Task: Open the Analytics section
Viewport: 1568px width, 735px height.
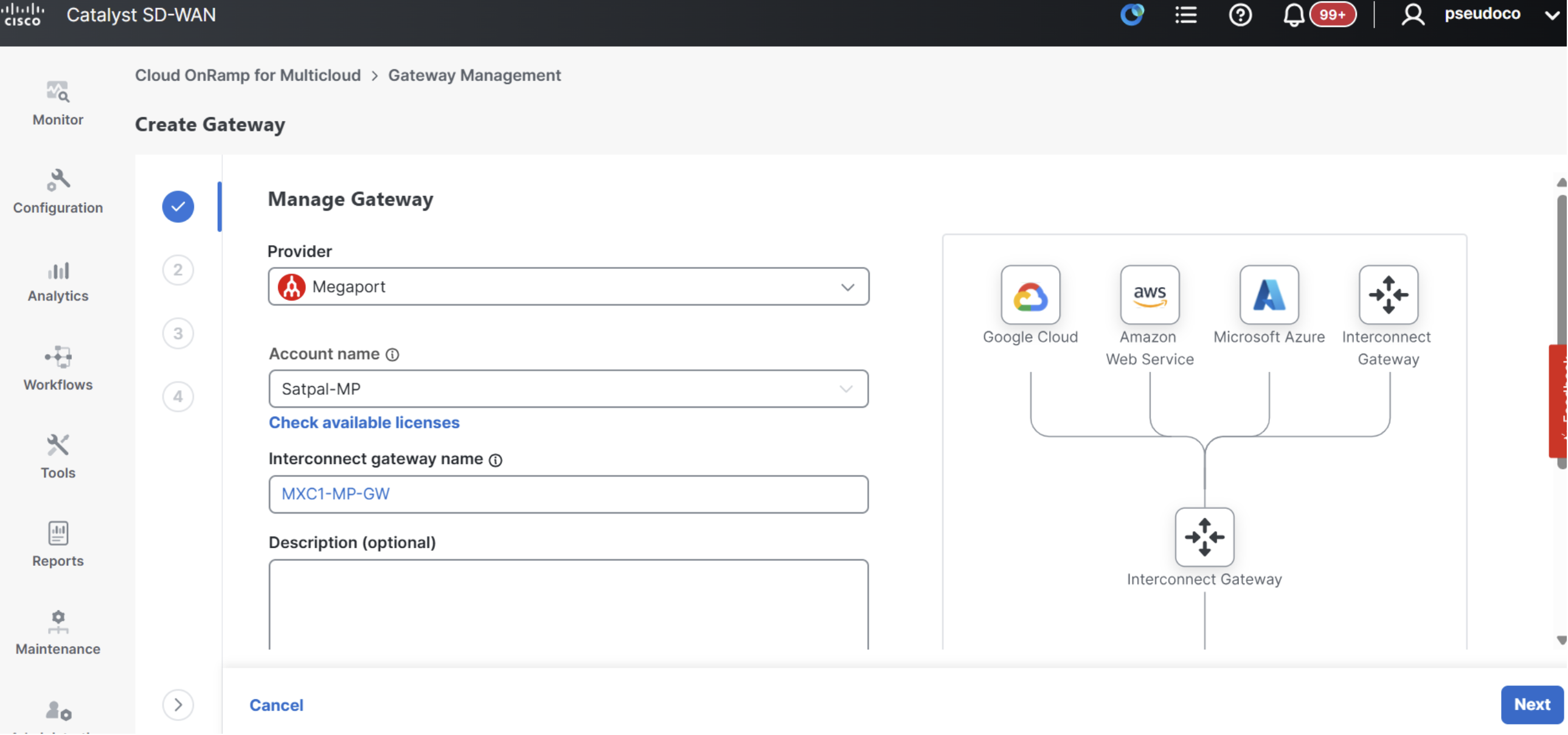Action: click(58, 280)
